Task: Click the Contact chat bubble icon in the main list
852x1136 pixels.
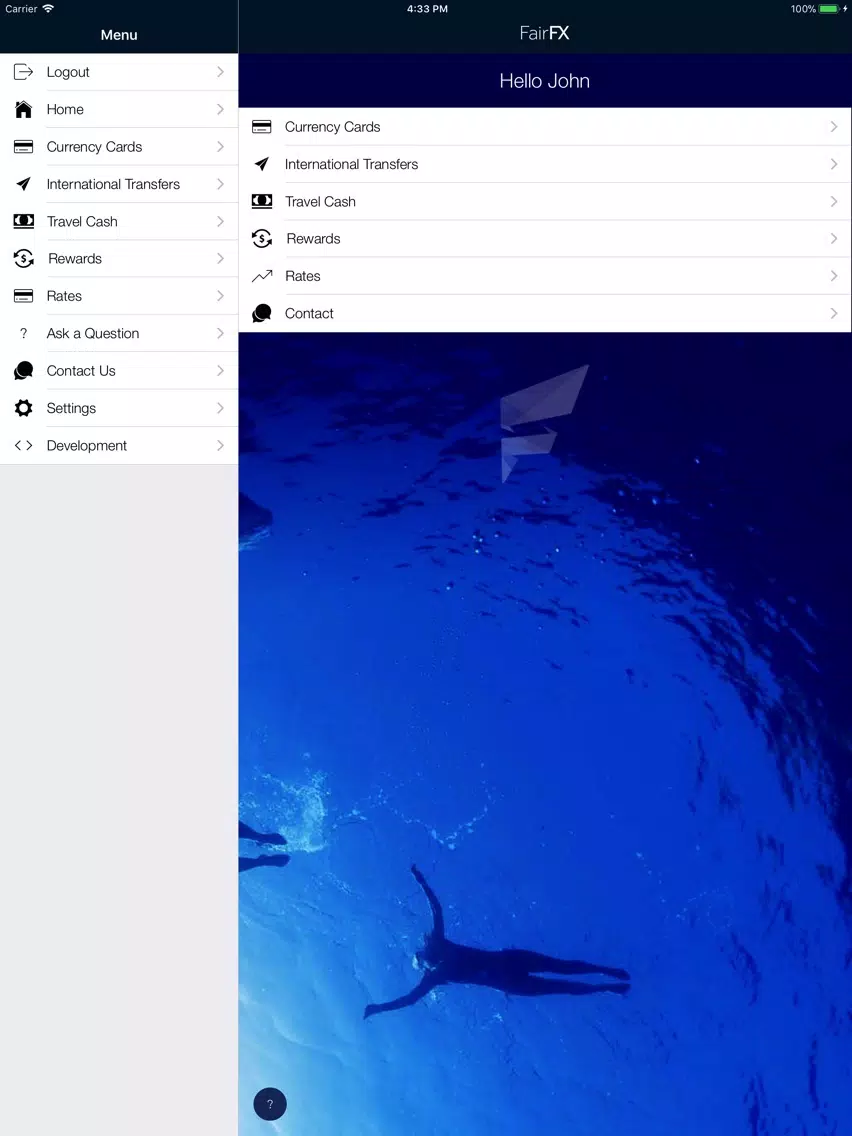Action: click(262, 314)
